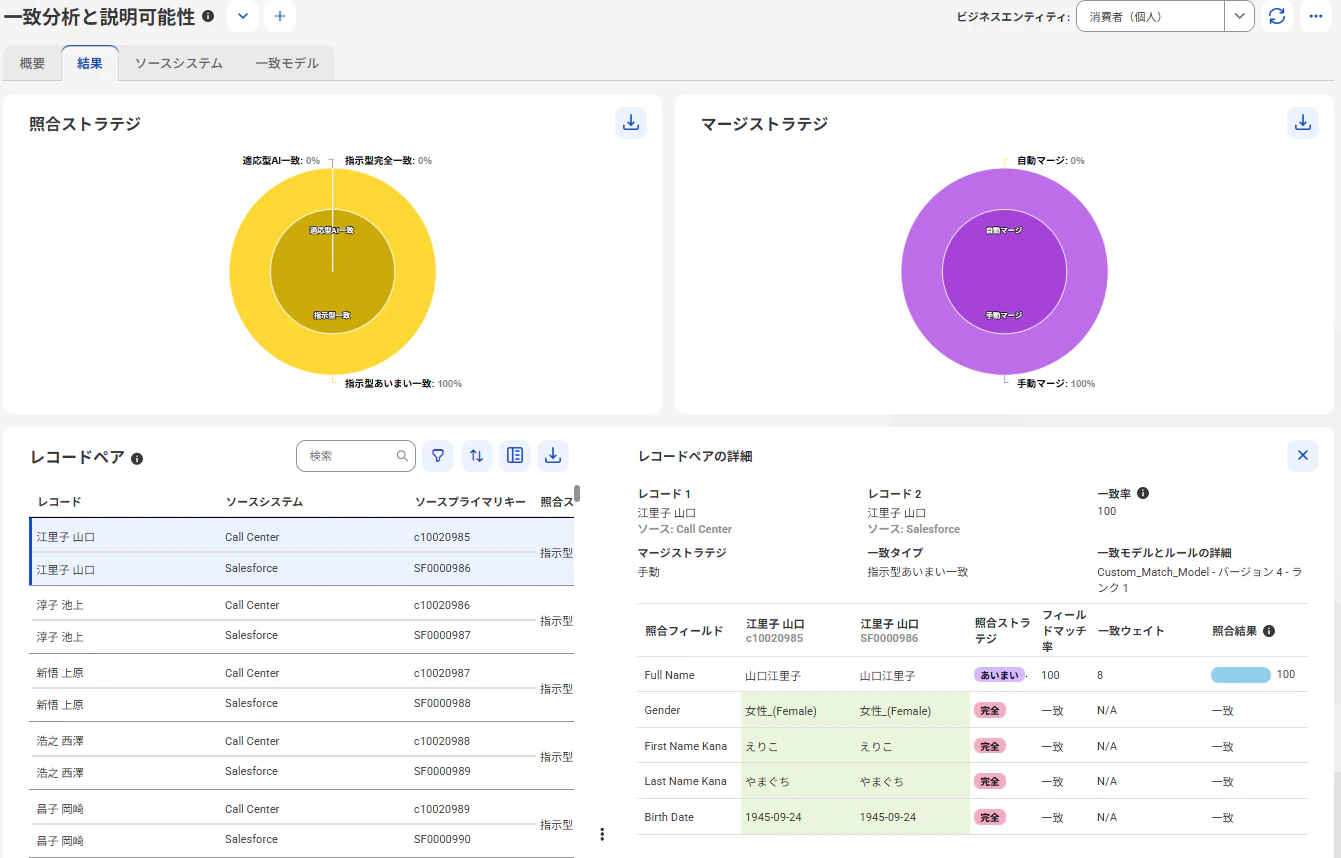Click the record pair 検索 search field
The height and width of the screenshot is (858, 1341).
[x=355, y=455]
